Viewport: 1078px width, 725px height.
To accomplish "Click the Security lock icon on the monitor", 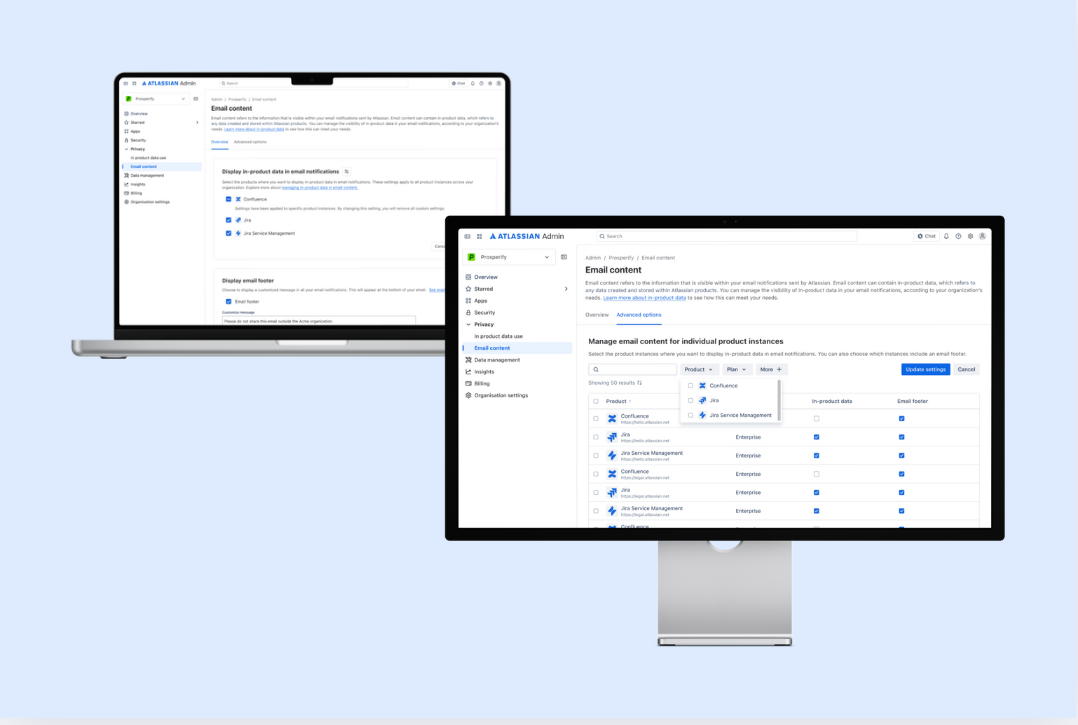I will click(468, 312).
